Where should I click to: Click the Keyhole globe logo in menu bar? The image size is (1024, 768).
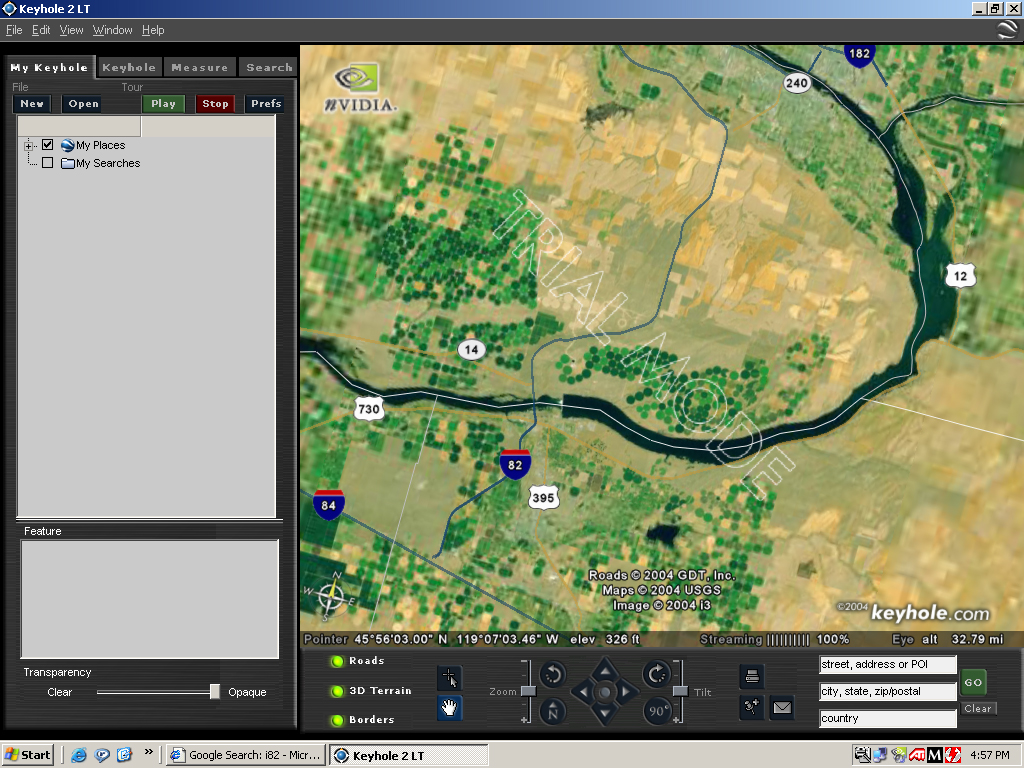(x=1007, y=30)
